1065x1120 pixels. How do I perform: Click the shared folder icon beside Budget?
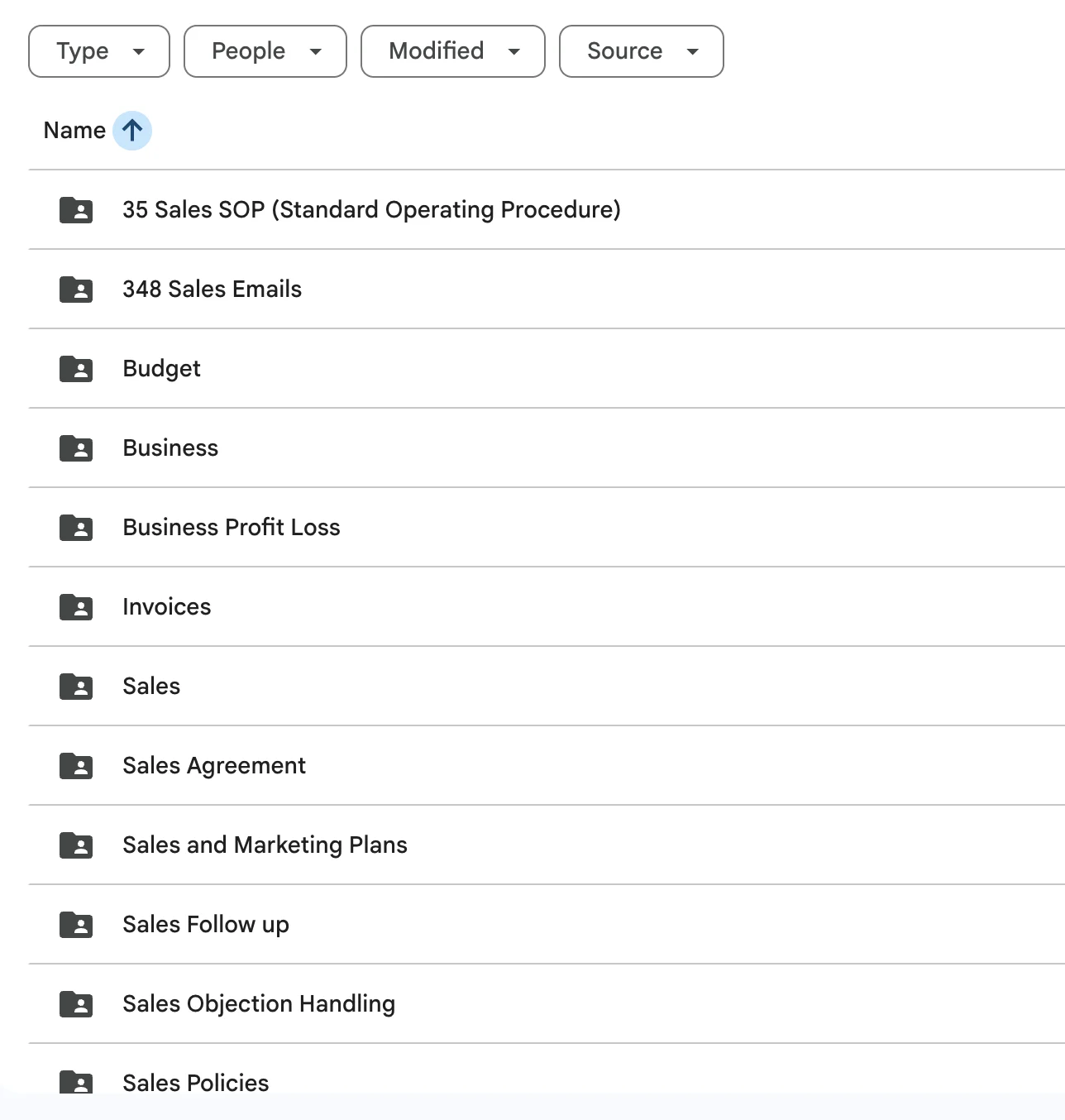76,369
